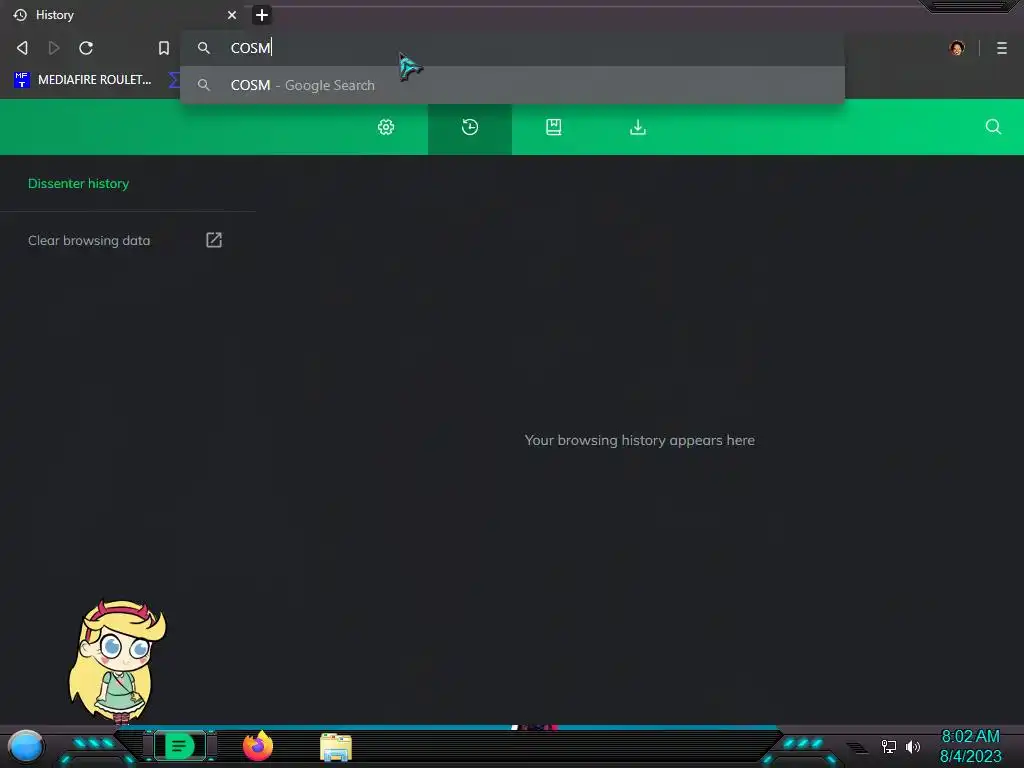Search history with the magnifier icon
The width and height of the screenshot is (1024, 768).
coord(993,127)
